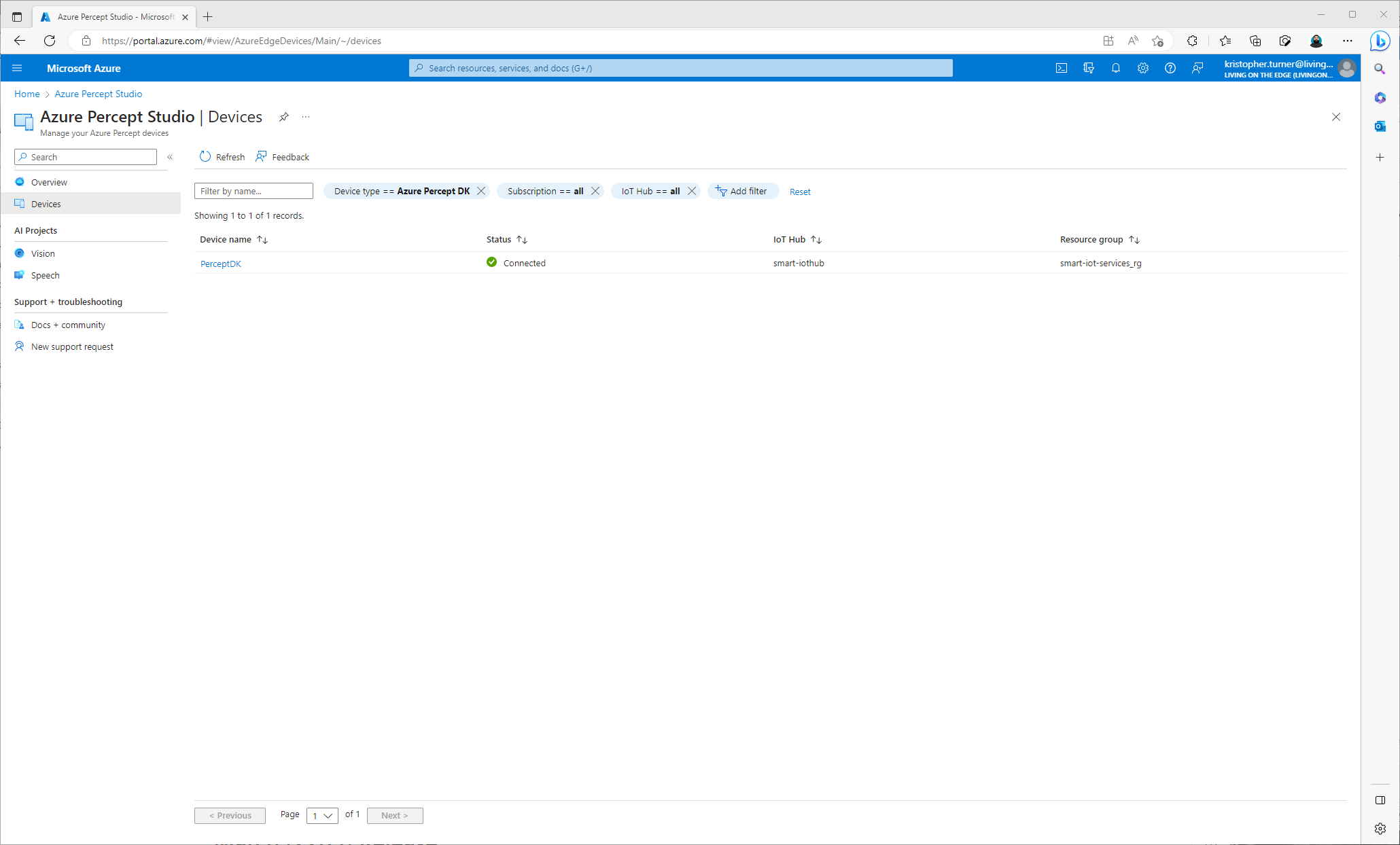Open the portal hamburger menu
1400x845 pixels.
[x=18, y=68]
